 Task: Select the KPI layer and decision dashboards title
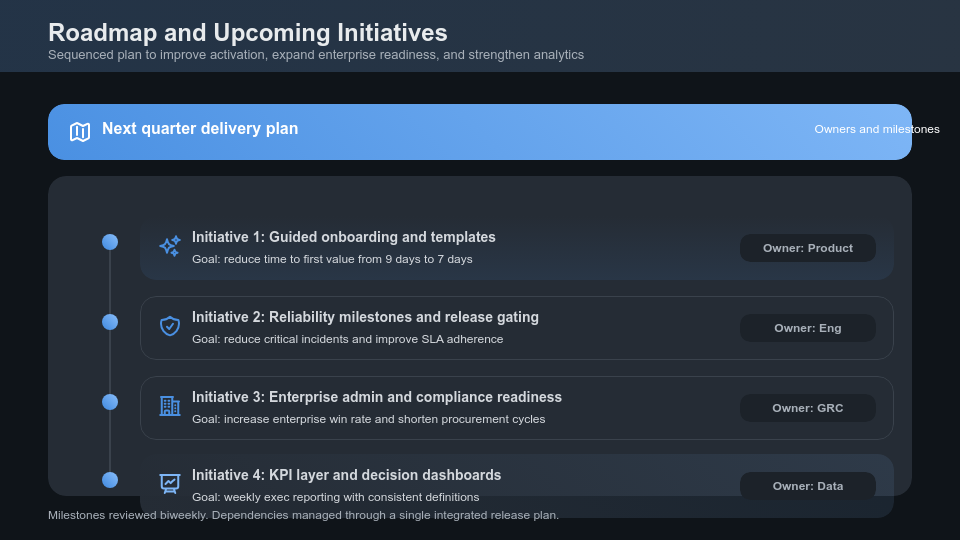pyautogui.click(x=346, y=475)
